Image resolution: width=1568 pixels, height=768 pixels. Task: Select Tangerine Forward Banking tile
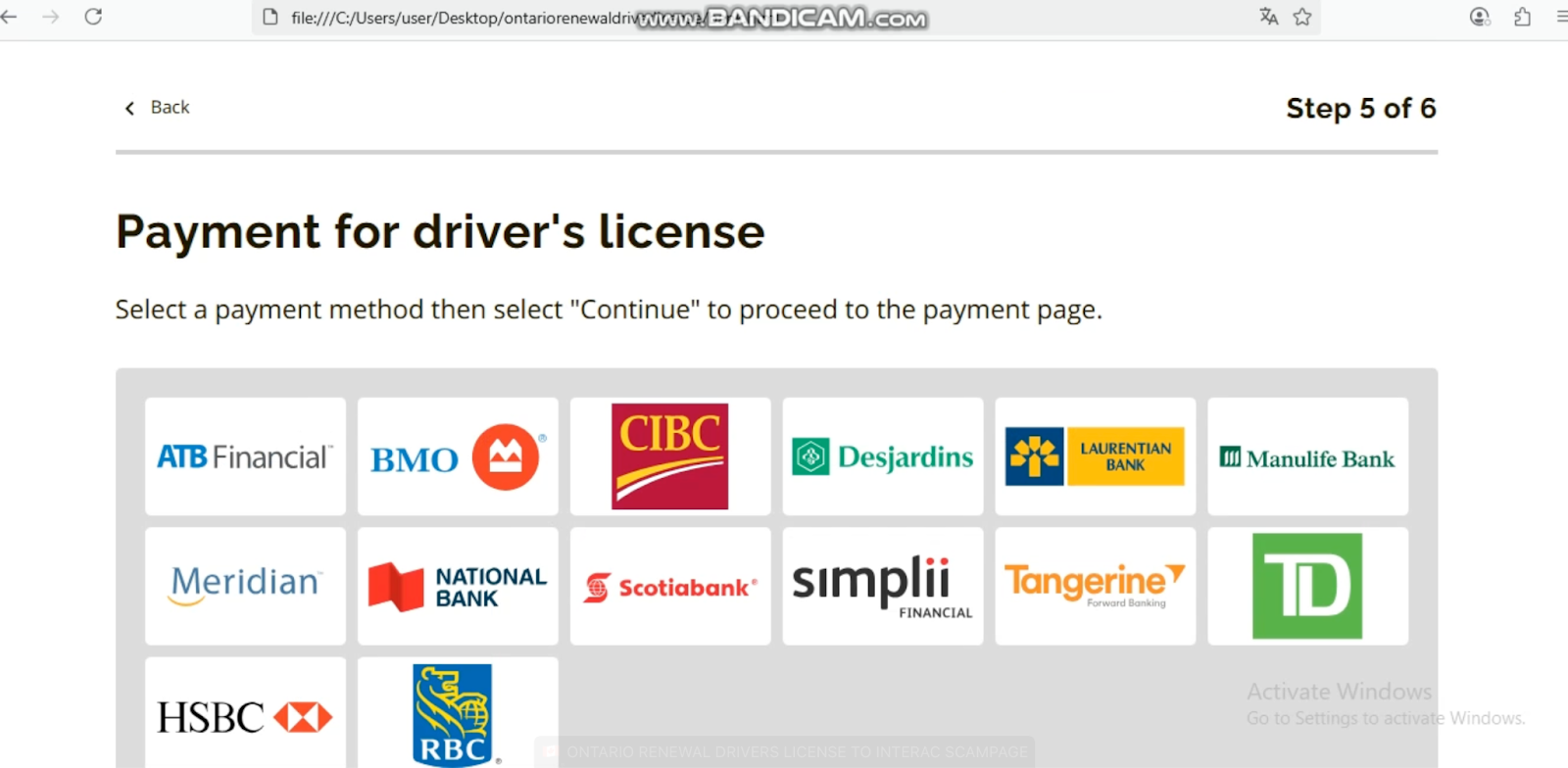tap(1096, 586)
